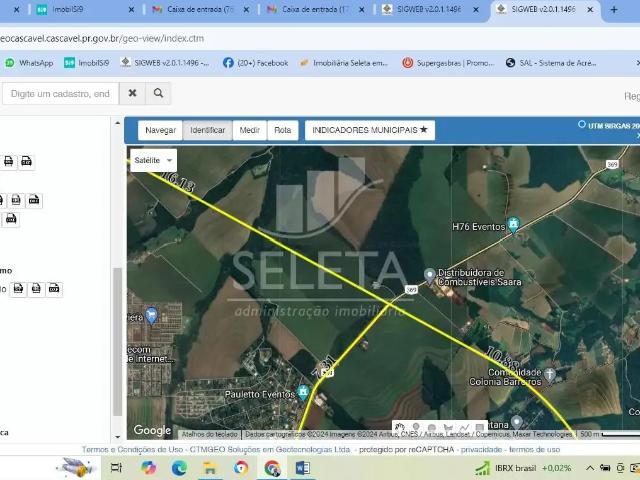Switch to the Rota mode
This screenshot has width=640, height=480.
point(282,130)
